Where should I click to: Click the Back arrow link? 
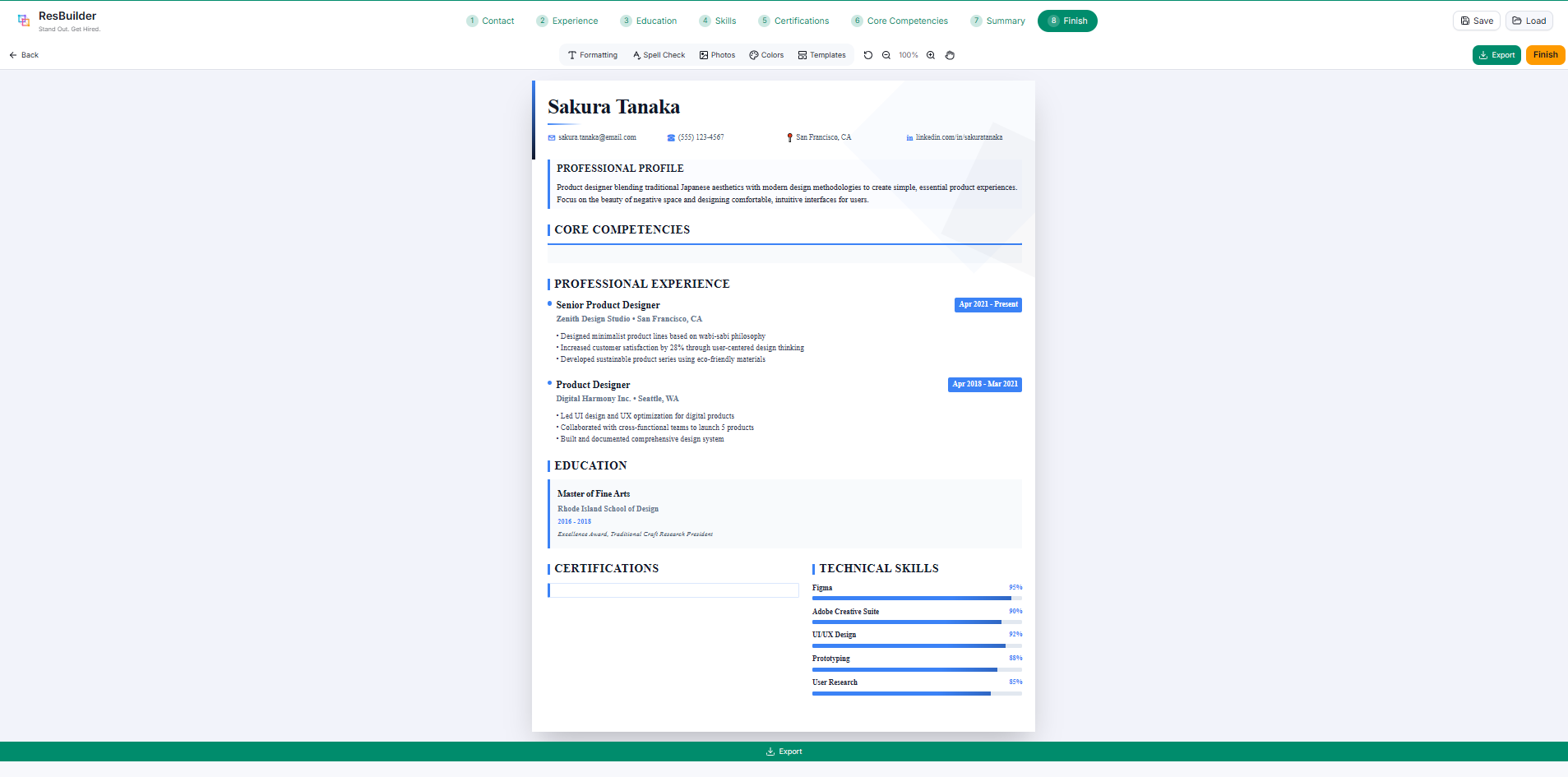(x=24, y=55)
